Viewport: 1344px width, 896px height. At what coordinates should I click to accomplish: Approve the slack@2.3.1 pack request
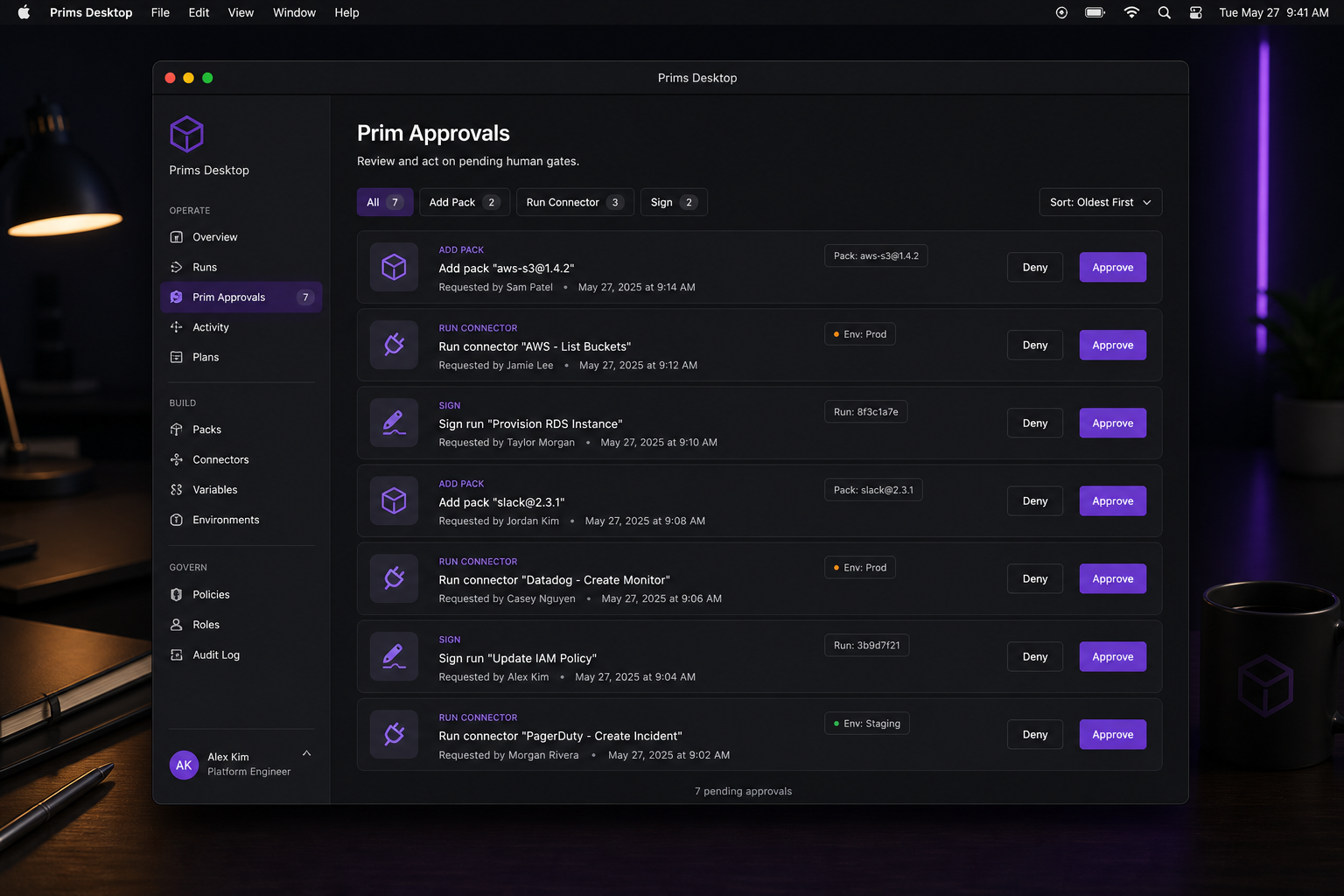point(1113,500)
